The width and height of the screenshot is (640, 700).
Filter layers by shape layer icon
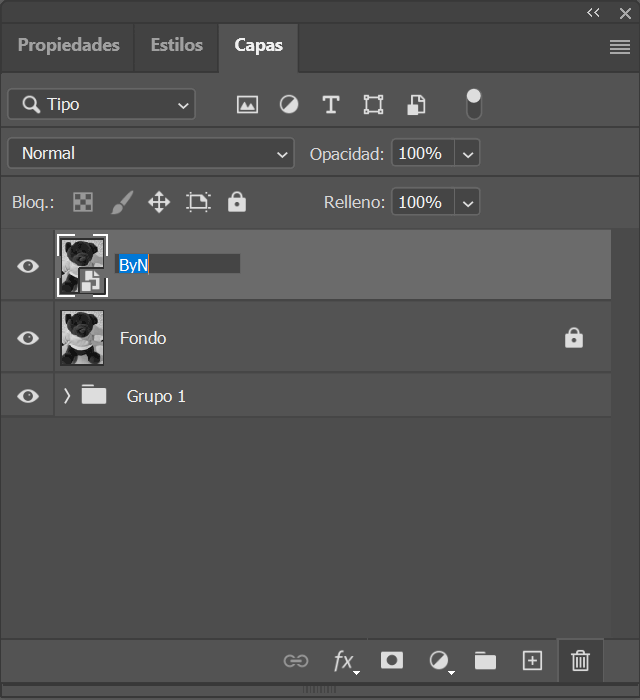point(373,105)
